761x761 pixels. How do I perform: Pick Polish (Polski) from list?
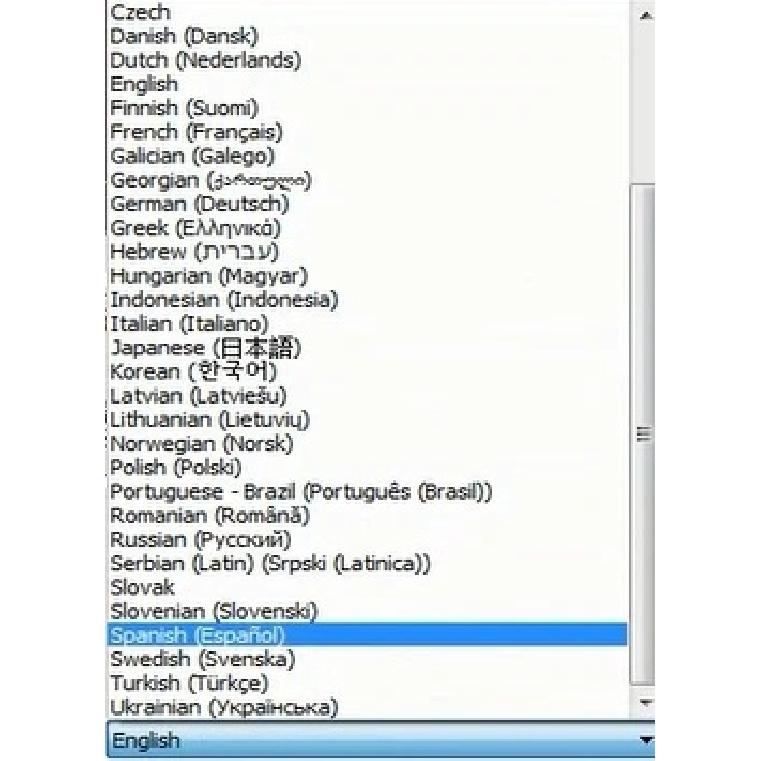[367, 467]
